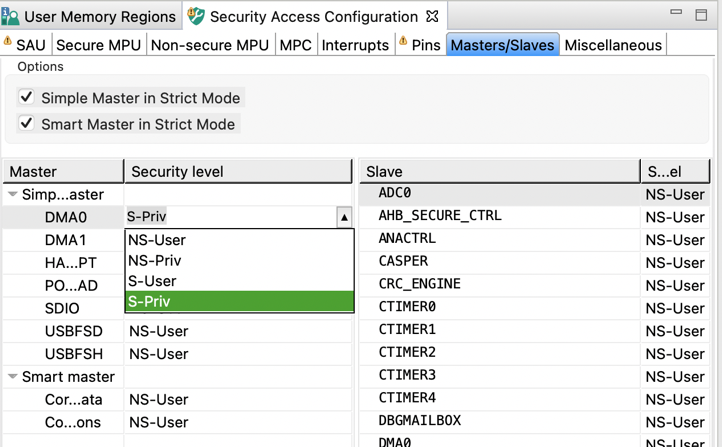Select the PO...AD master row
Viewport: 722px width, 447px height.
pos(64,285)
